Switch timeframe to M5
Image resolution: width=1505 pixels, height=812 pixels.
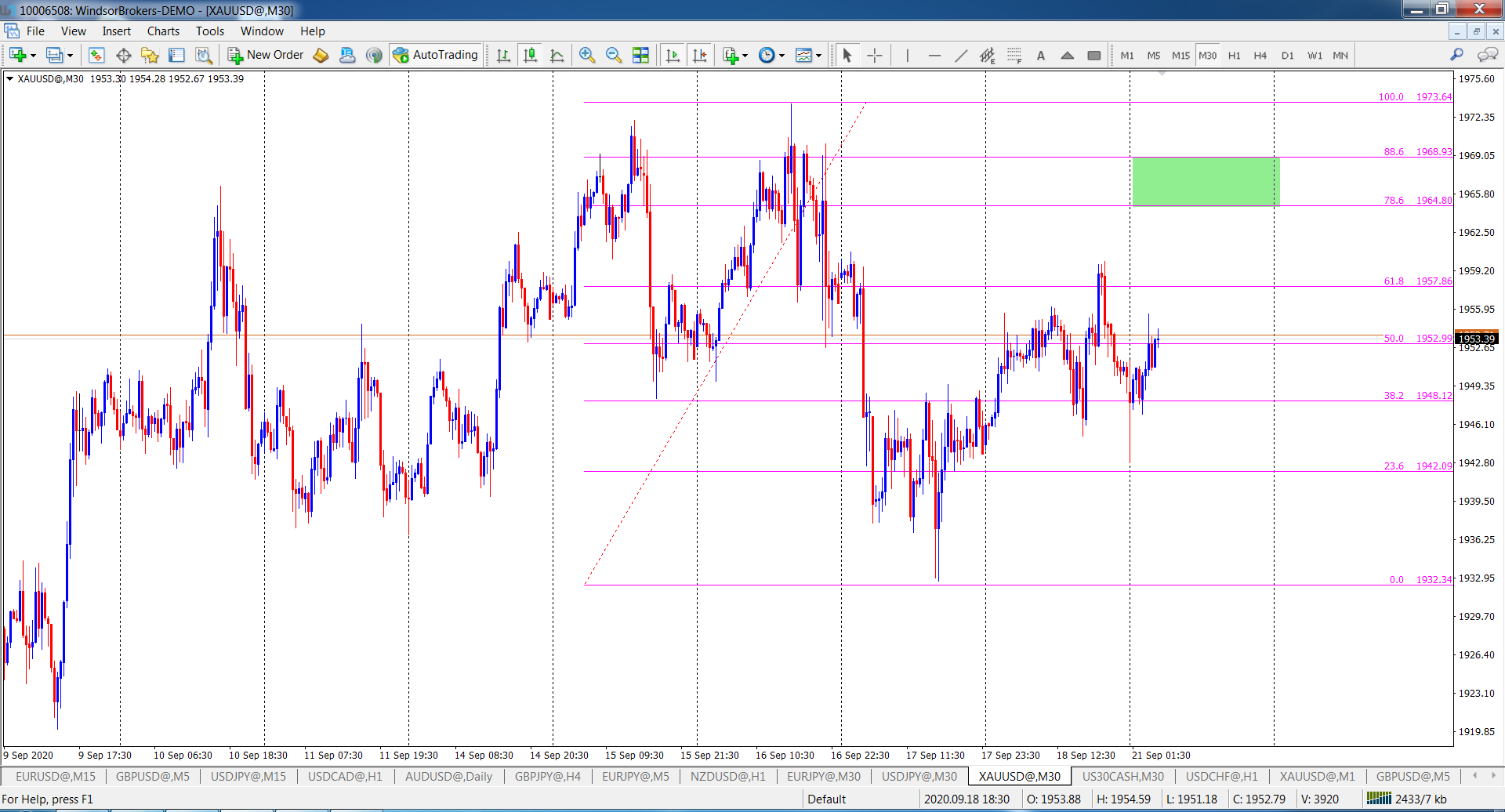point(1154,55)
